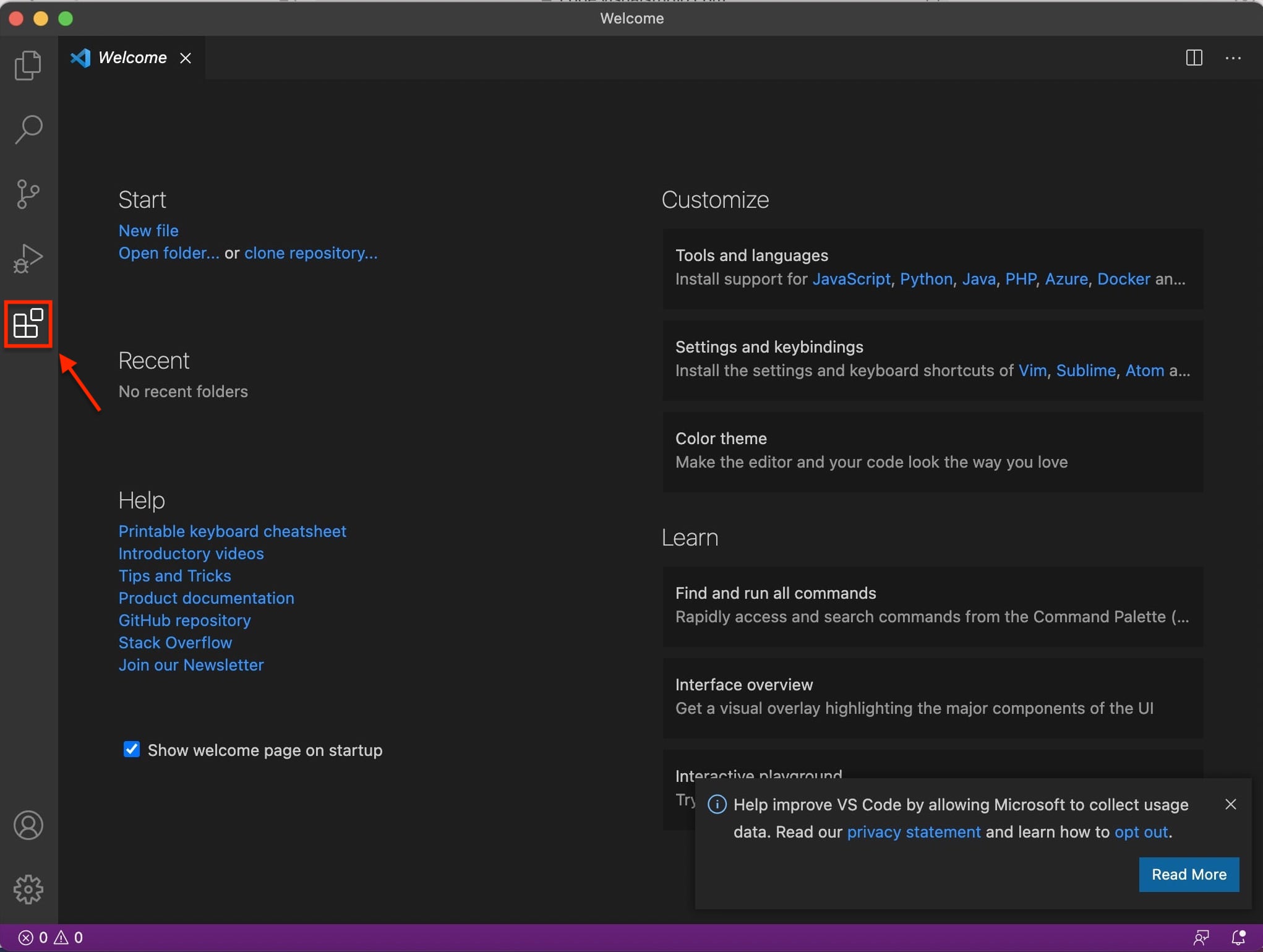Open the Interface overview item

933,697
